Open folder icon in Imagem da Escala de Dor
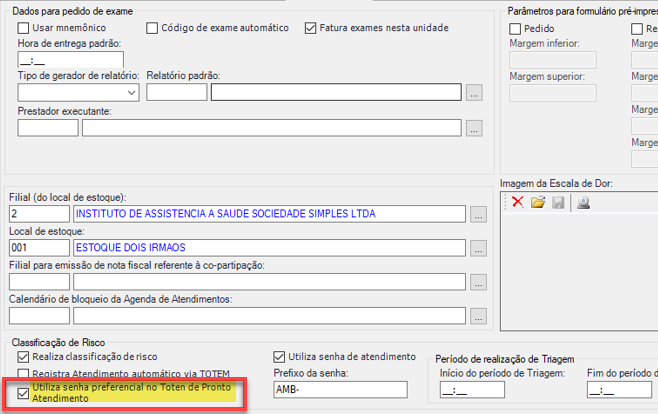This screenshot has height=414, width=658. tap(538, 202)
